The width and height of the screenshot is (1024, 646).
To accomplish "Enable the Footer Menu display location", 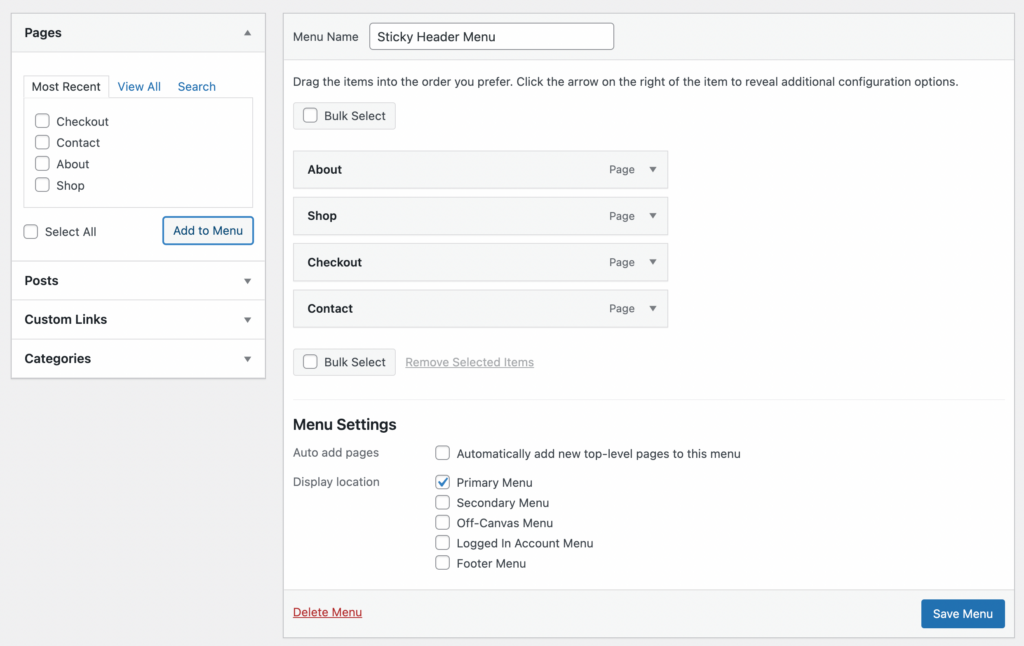I will click(442, 562).
